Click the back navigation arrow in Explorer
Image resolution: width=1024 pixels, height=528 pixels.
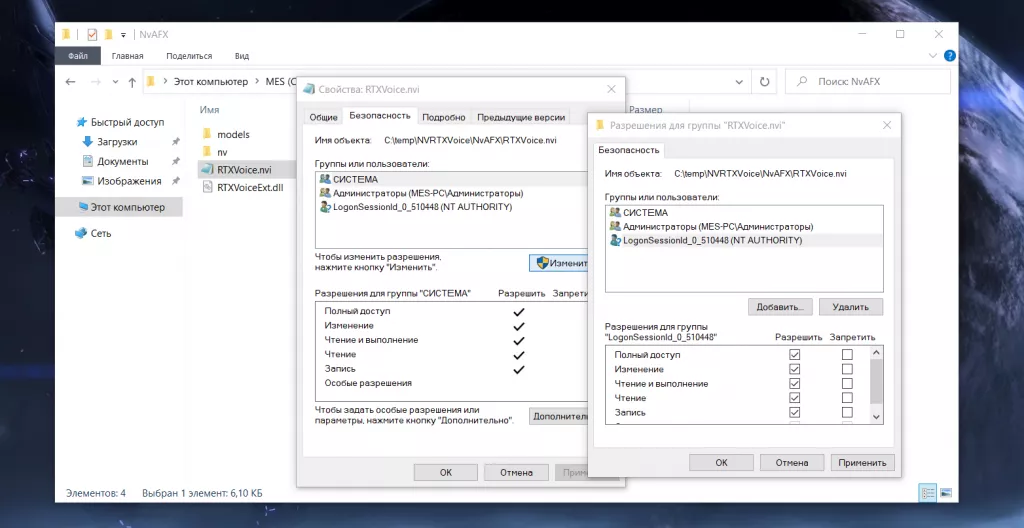pos(73,82)
